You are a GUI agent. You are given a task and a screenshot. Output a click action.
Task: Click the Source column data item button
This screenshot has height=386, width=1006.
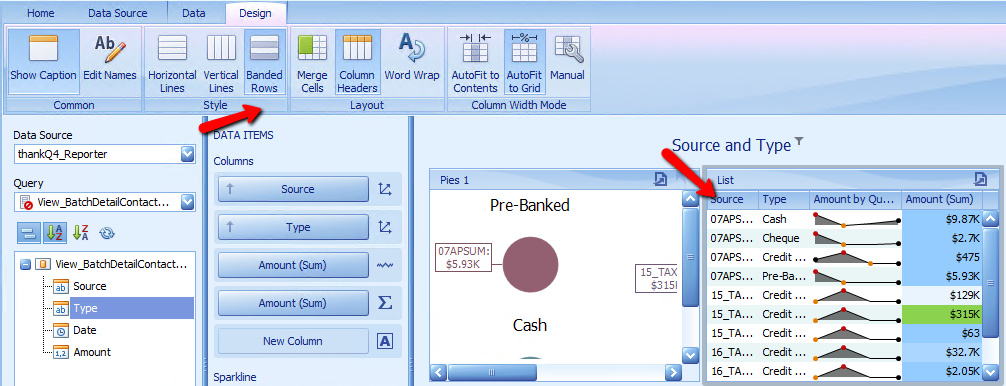pos(293,189)
